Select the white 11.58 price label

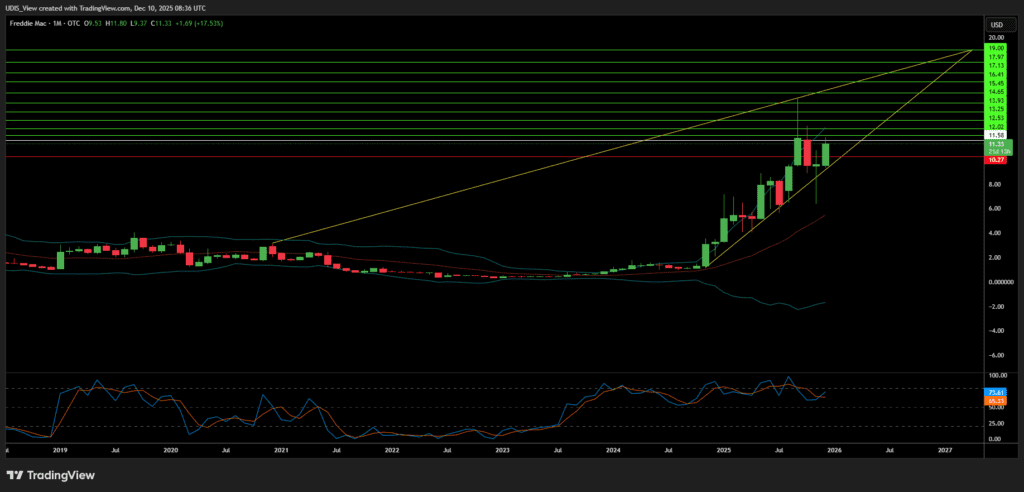point(996,135)
